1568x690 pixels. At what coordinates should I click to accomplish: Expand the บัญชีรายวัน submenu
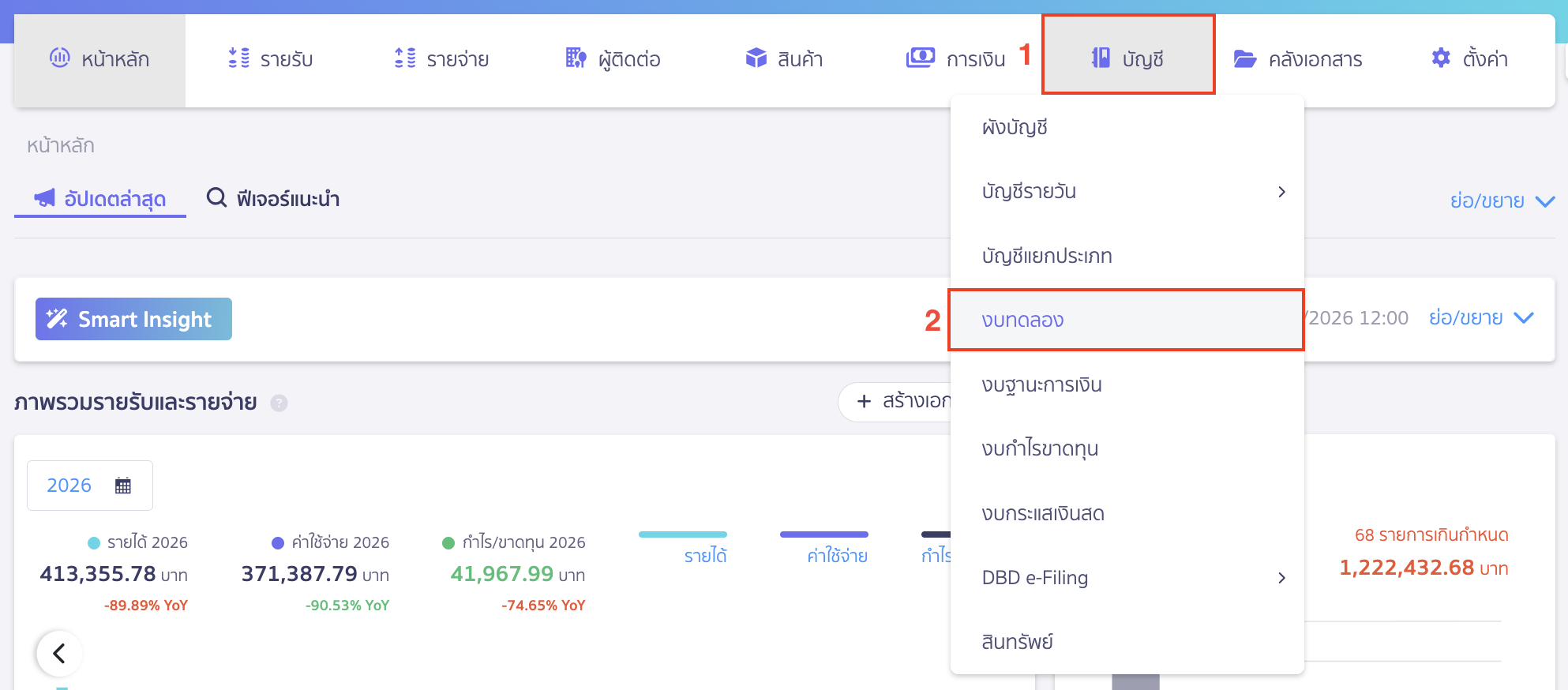pyautogui.click(x=1282, y=191)
